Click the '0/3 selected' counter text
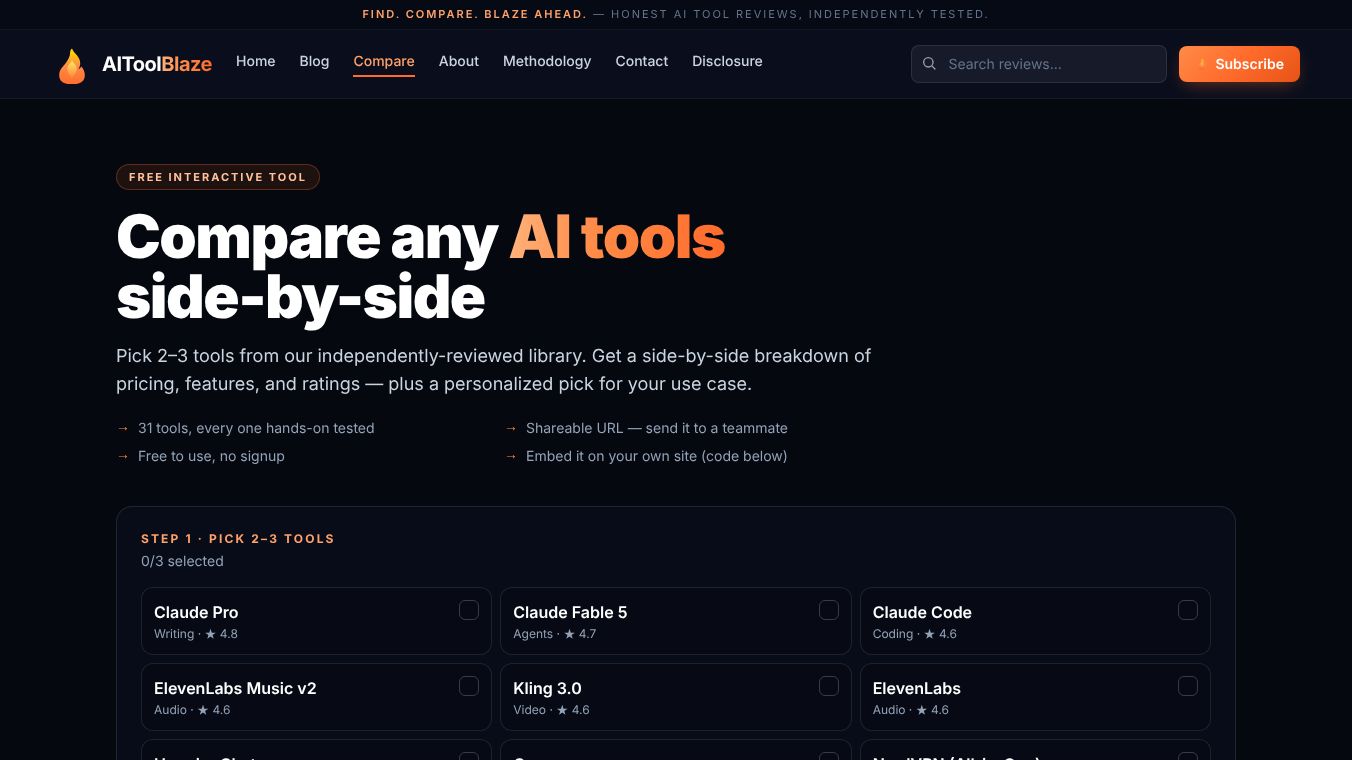 click(182, 561)
